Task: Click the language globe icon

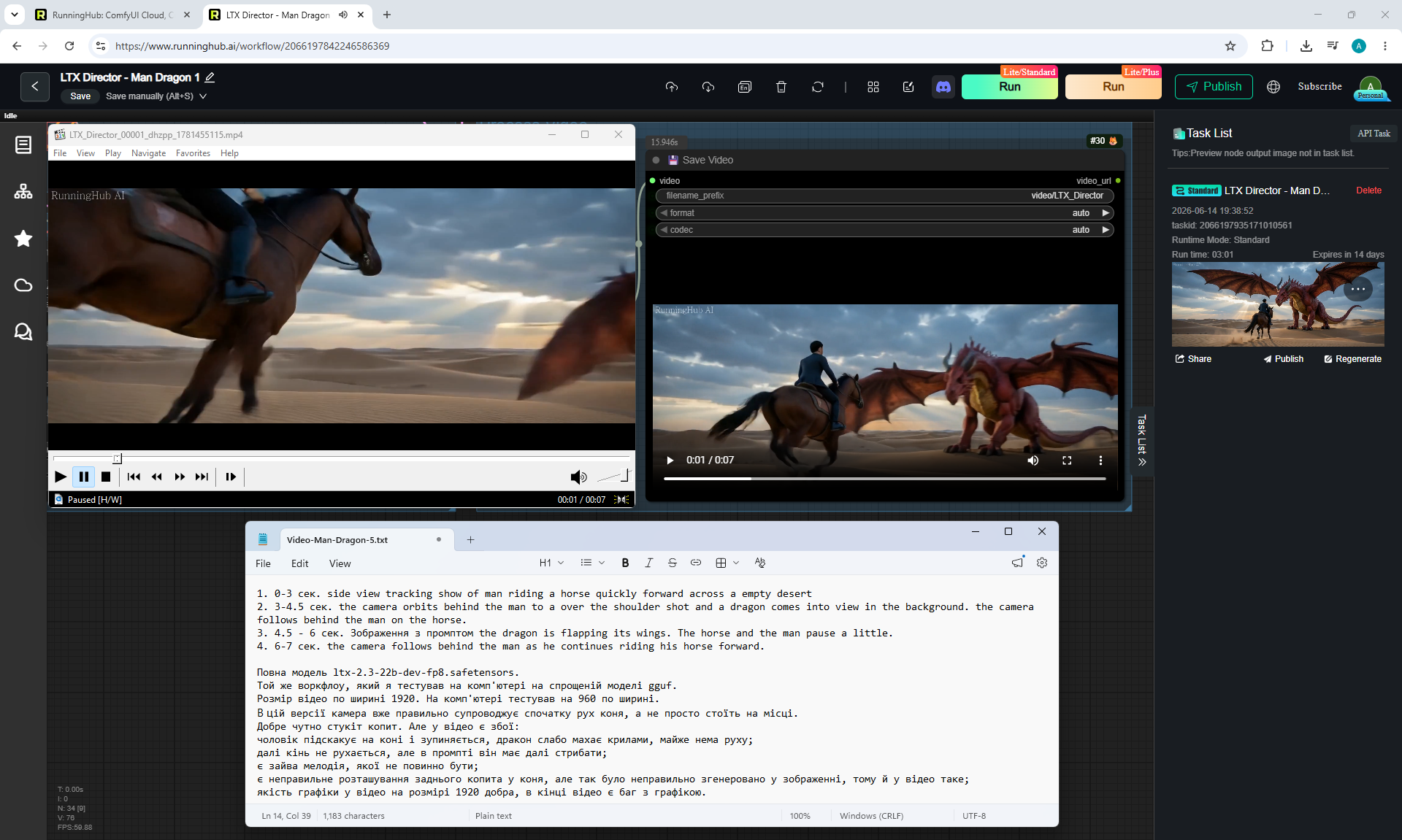Action: point(1273,87)
